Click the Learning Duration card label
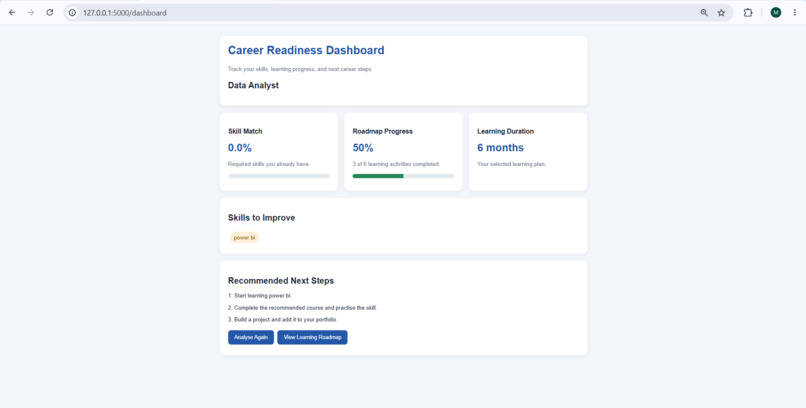The height and width of the screenshot is (408, 806). click(505, 131)
